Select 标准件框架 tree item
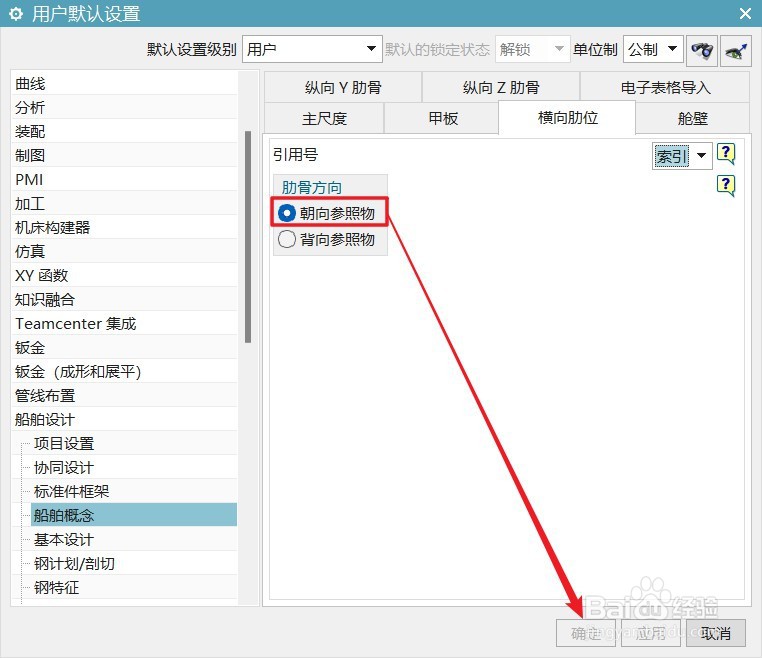Viewport: 762px width, 658px height. 134,491
